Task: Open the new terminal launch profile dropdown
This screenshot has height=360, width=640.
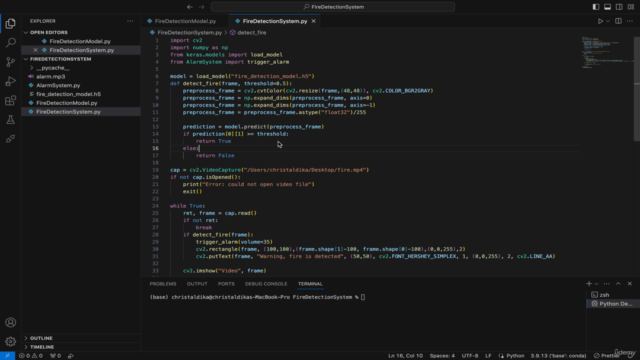Action: pyautogui.click(x=596, y=284)
